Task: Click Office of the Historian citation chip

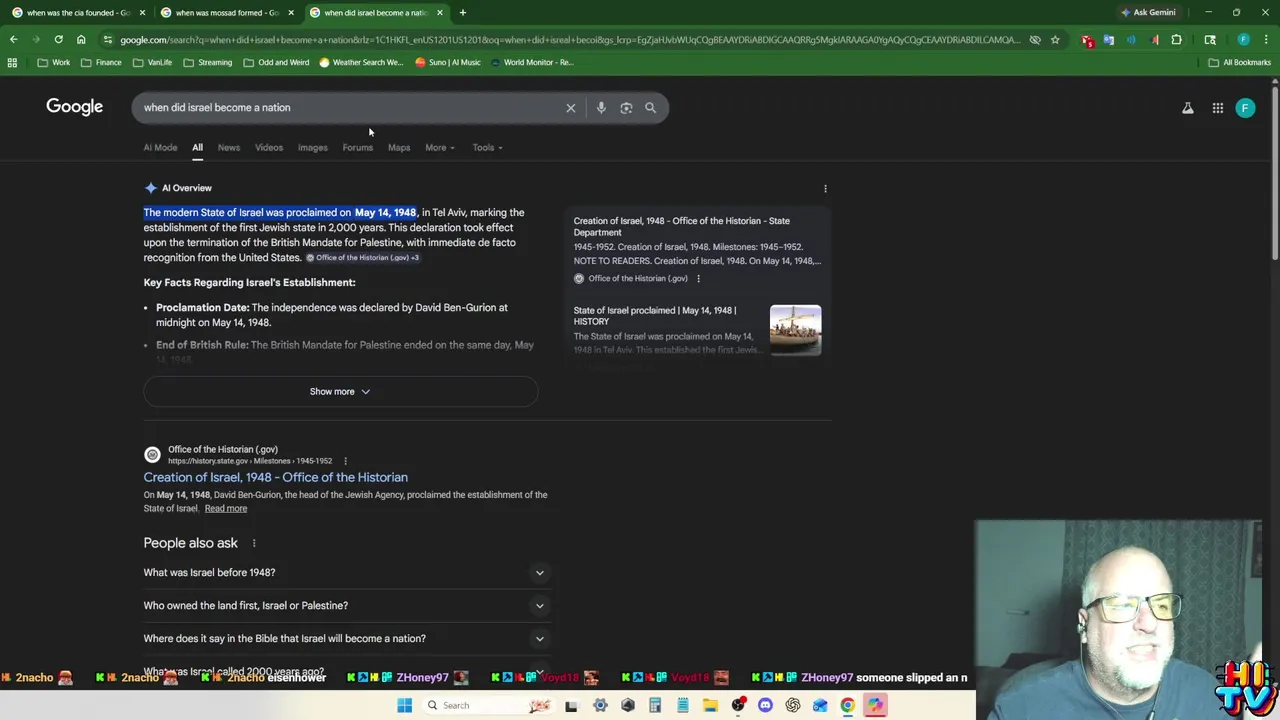Action: click(x=363, y=258)
